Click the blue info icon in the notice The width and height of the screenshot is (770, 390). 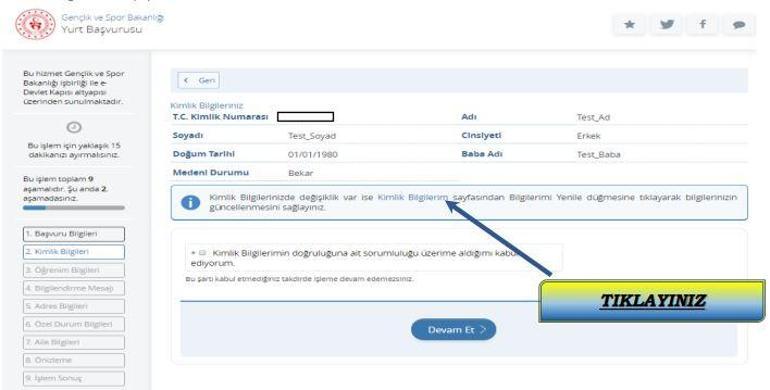point(191,202)
